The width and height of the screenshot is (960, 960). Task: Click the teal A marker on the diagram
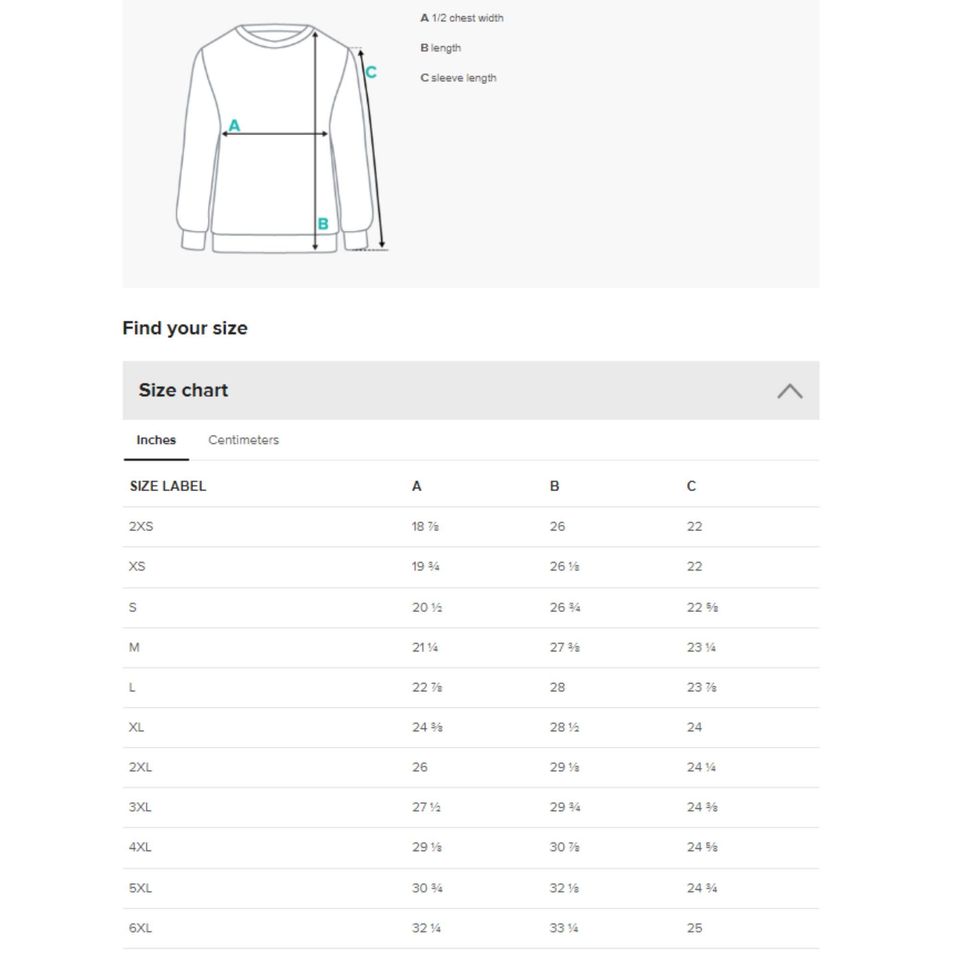(234, 126)
